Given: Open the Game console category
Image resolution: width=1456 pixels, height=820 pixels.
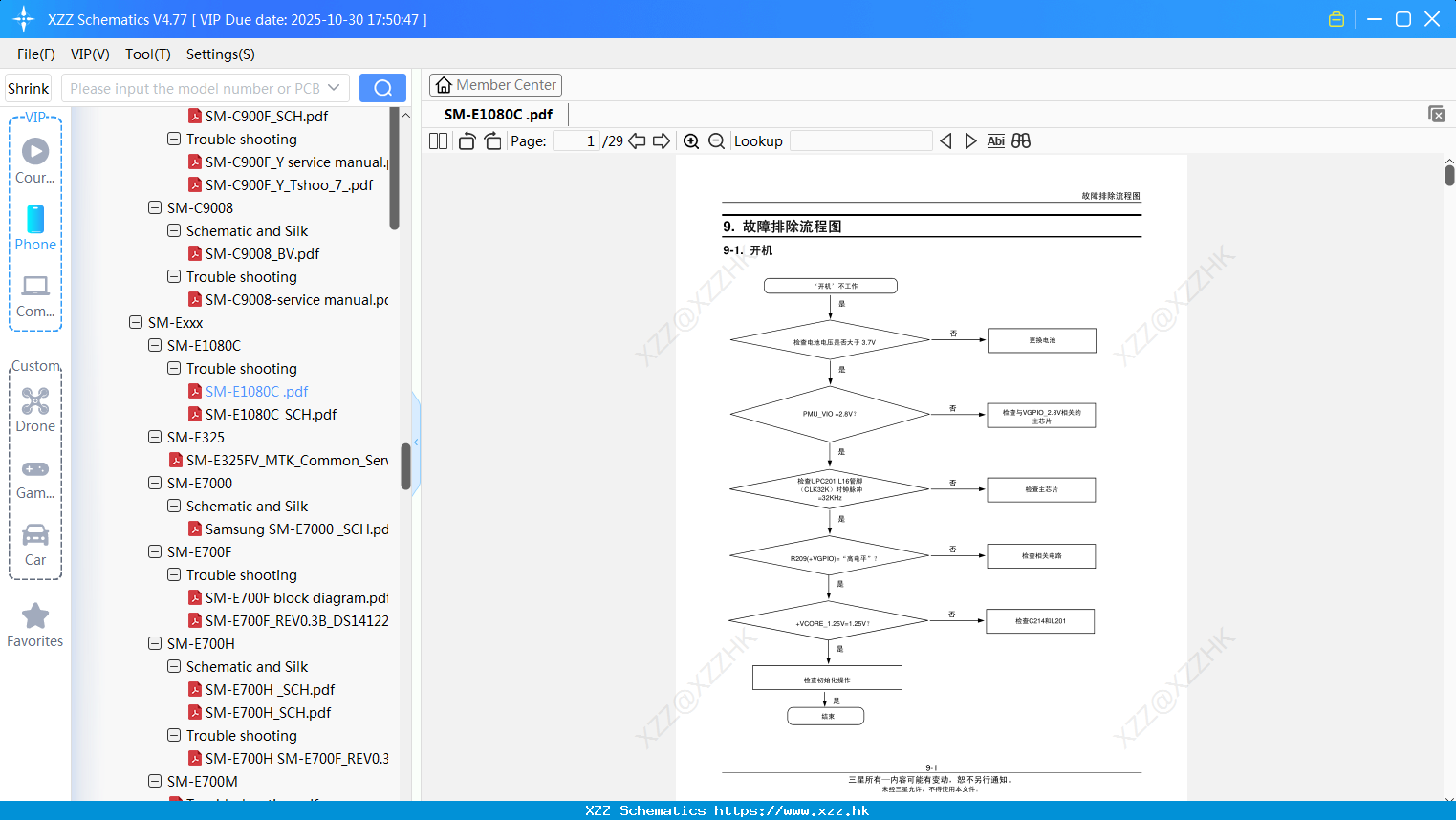Looking at the screenshot, I should tap(35, 479).
